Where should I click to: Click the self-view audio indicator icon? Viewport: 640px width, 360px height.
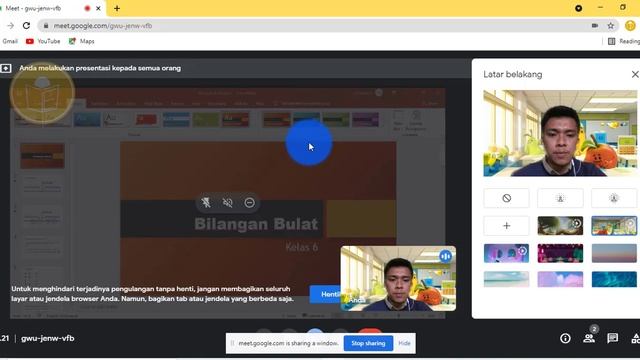click(445, 256)
